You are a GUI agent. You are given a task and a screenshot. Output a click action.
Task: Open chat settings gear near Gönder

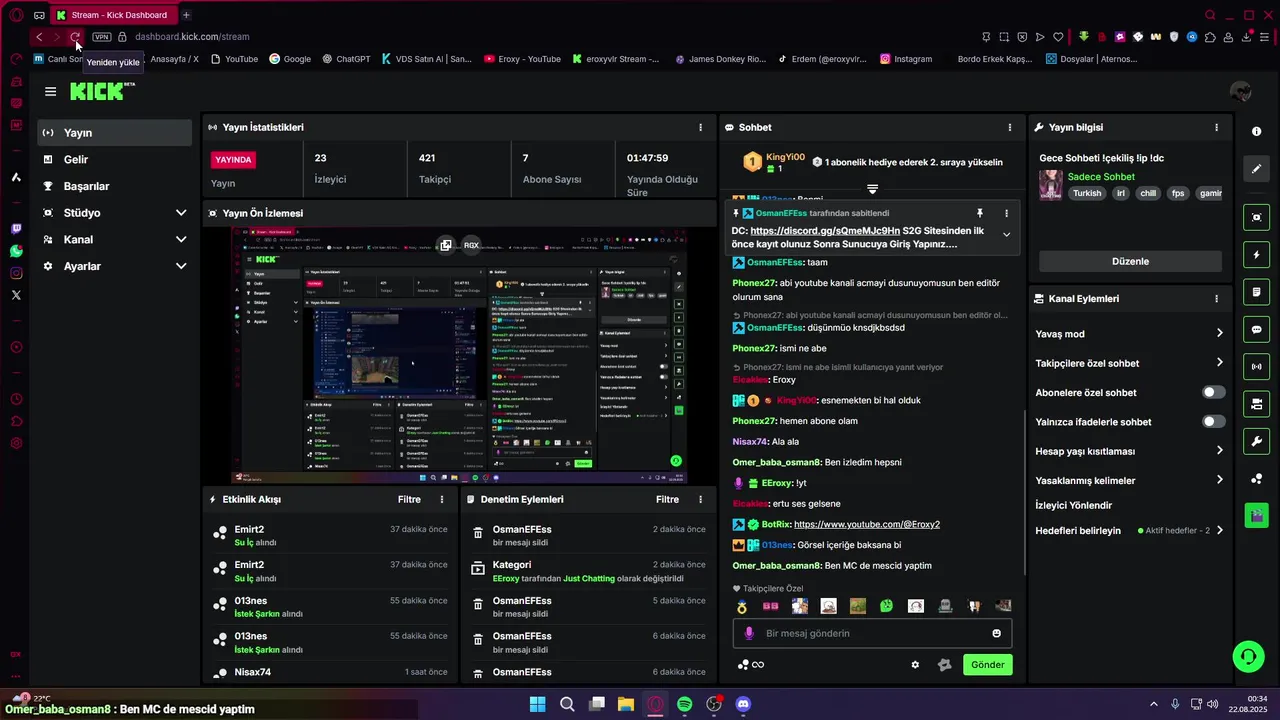point(915,665)
